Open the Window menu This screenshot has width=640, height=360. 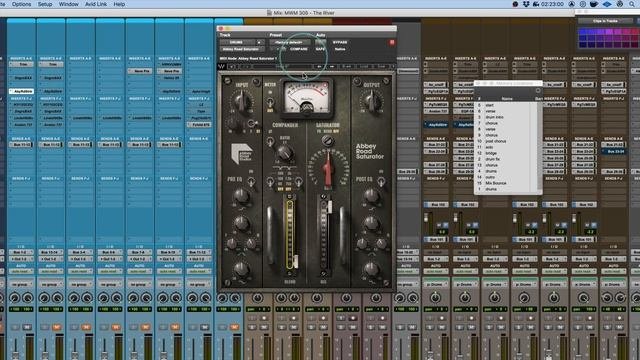coord(68,4)
